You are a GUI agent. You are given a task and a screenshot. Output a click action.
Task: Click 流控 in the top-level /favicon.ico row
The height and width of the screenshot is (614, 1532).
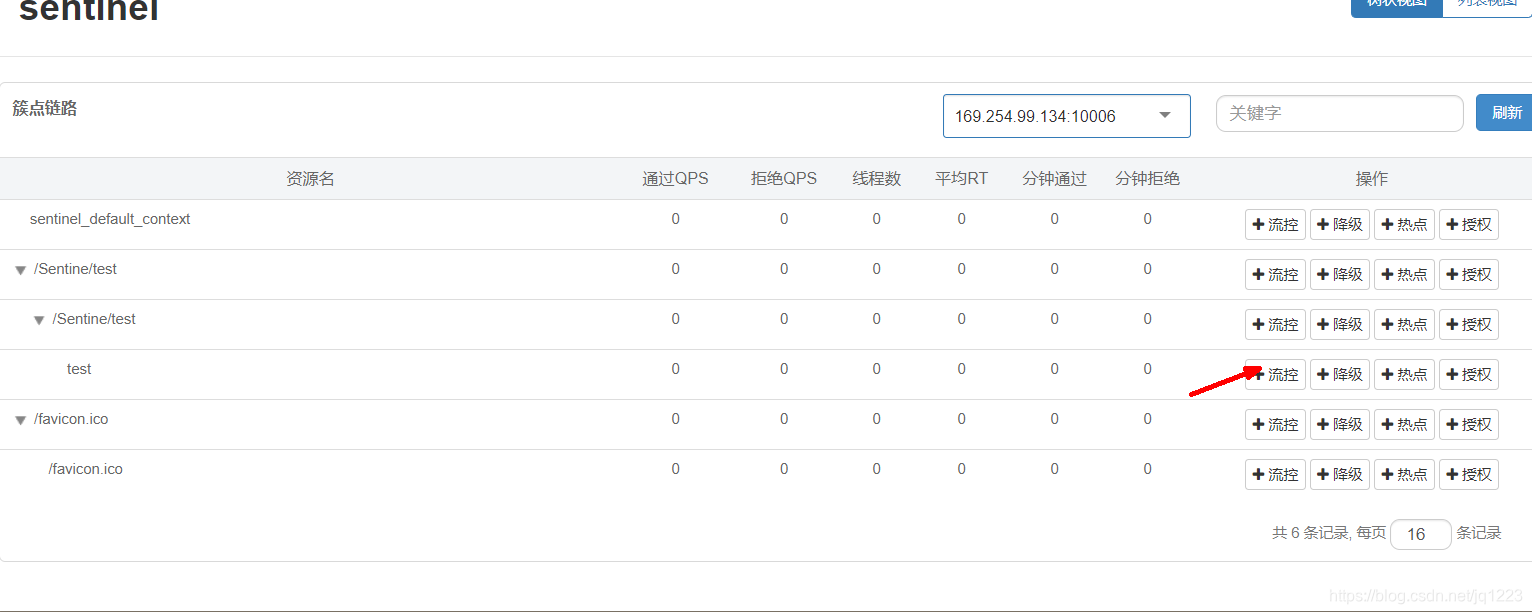1275,425
